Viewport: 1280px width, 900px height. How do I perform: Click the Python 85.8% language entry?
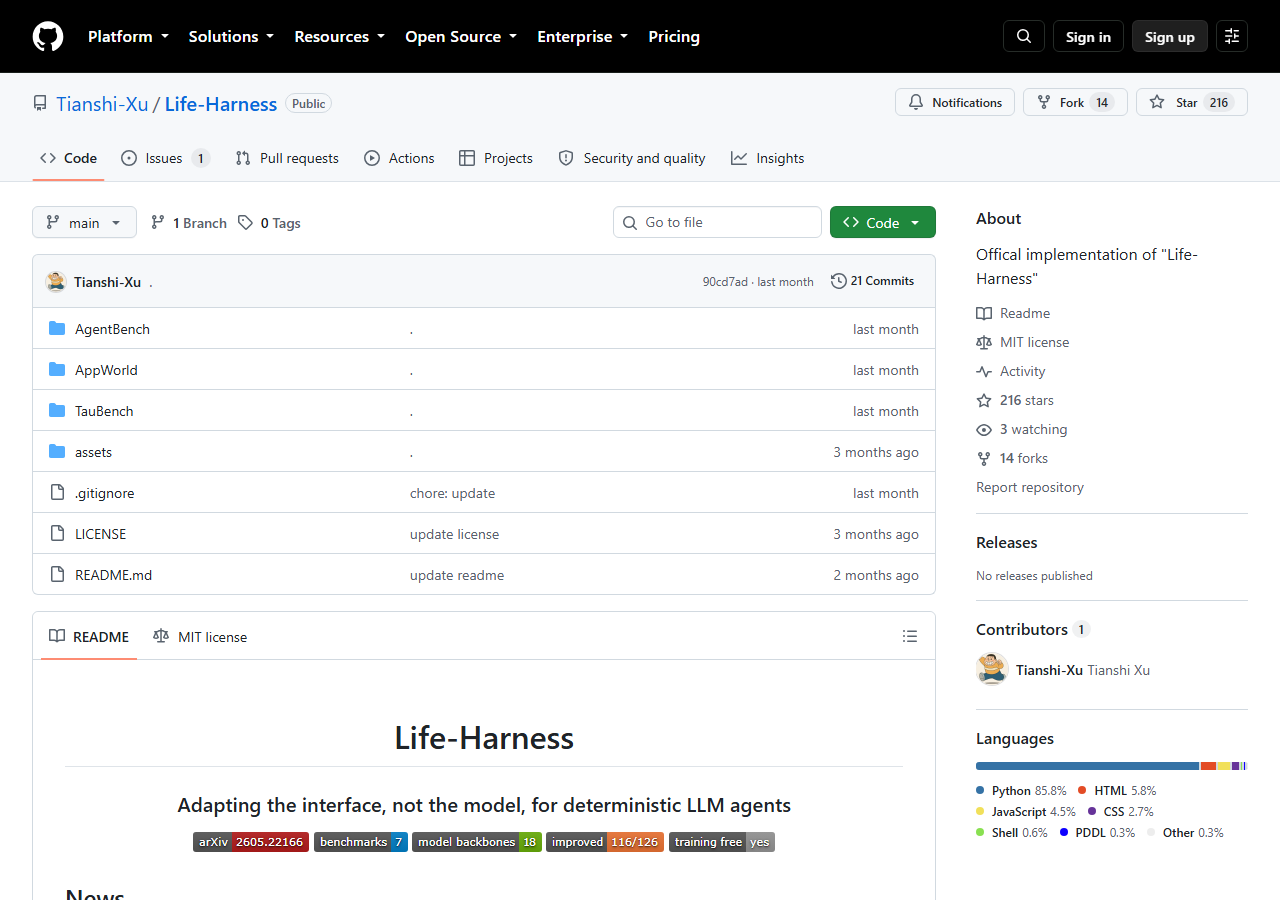point(1021,790)
